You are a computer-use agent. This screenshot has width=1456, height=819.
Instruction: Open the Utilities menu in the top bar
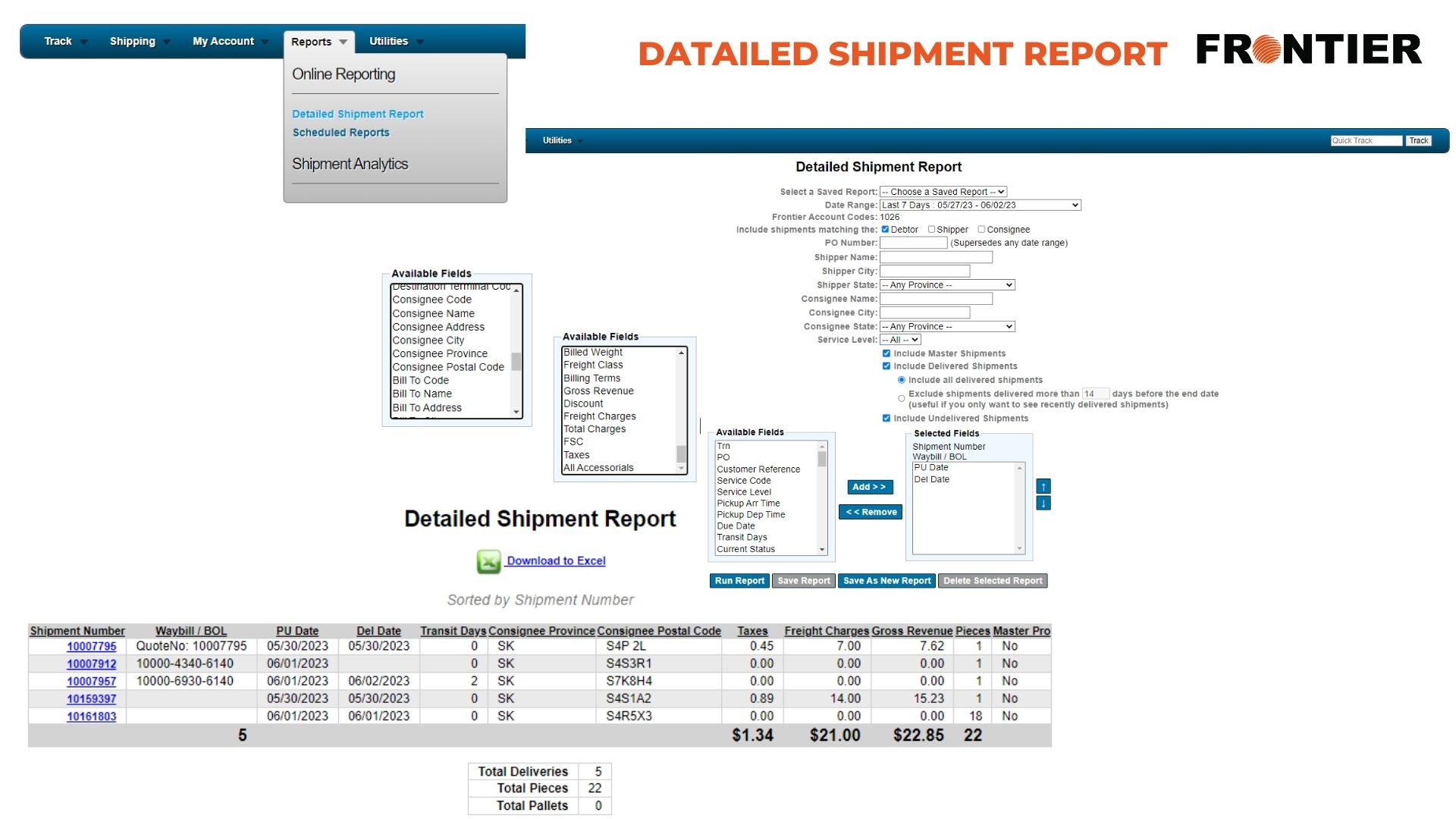click(x=396, y=41)
